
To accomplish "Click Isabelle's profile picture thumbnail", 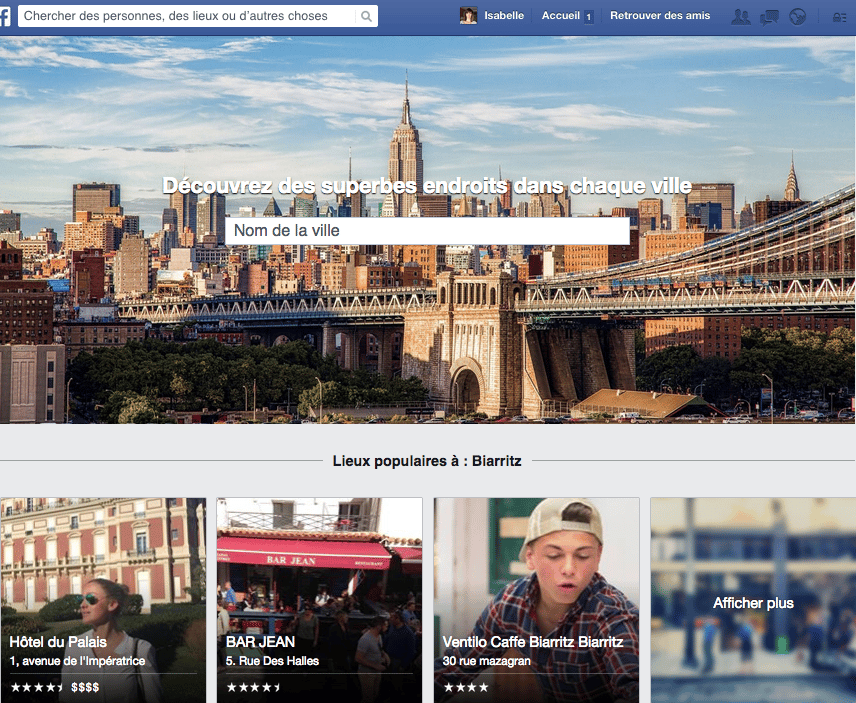I will point(468,16).
